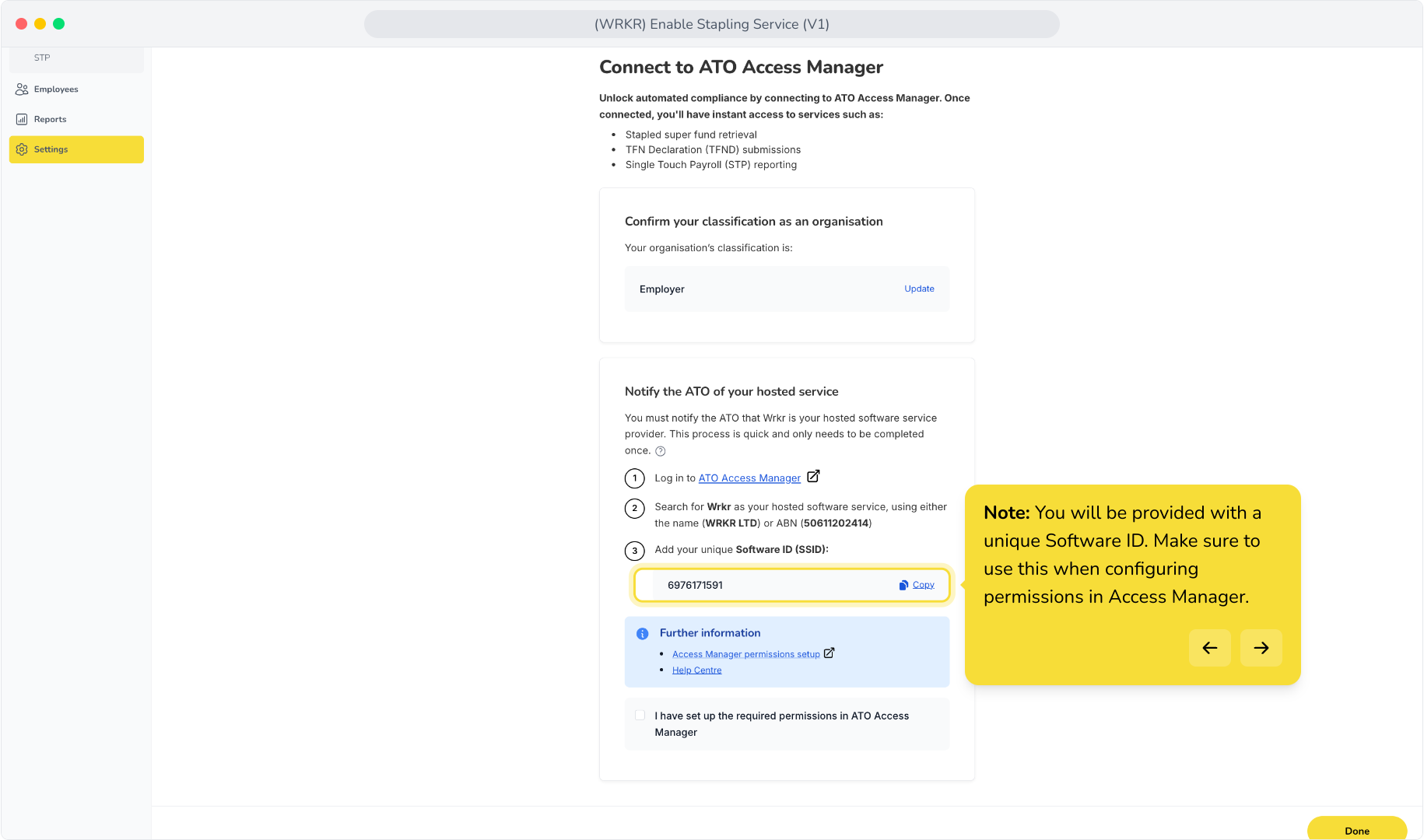
Task: Tick the required permissions set up checkbox
Action: (640, 716)
